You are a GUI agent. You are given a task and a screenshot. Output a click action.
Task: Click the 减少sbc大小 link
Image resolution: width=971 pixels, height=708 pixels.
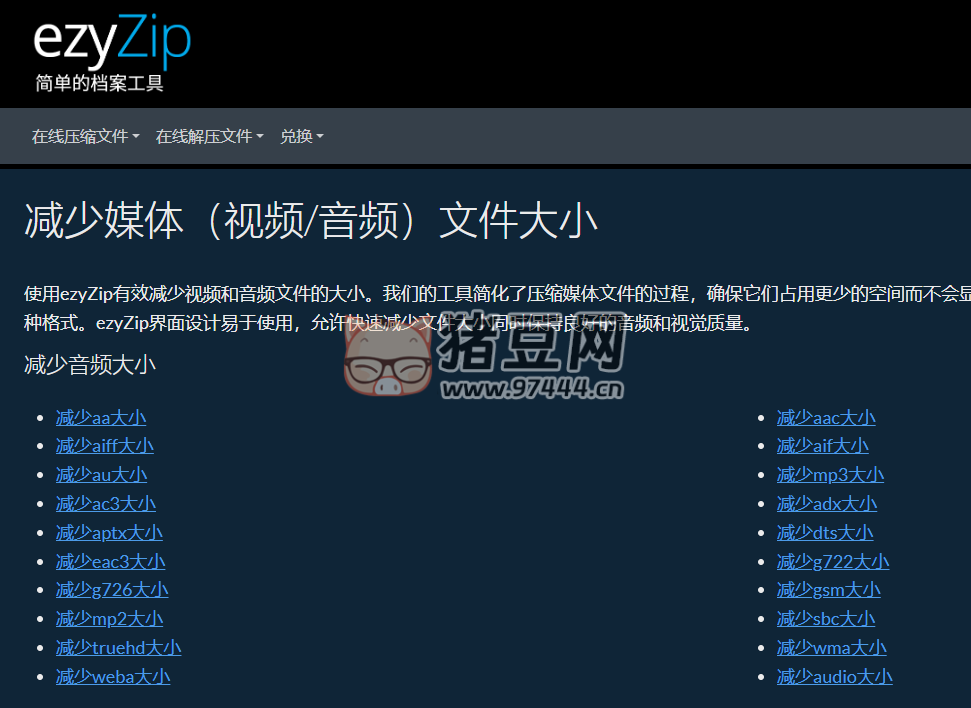tap(826, 619)
